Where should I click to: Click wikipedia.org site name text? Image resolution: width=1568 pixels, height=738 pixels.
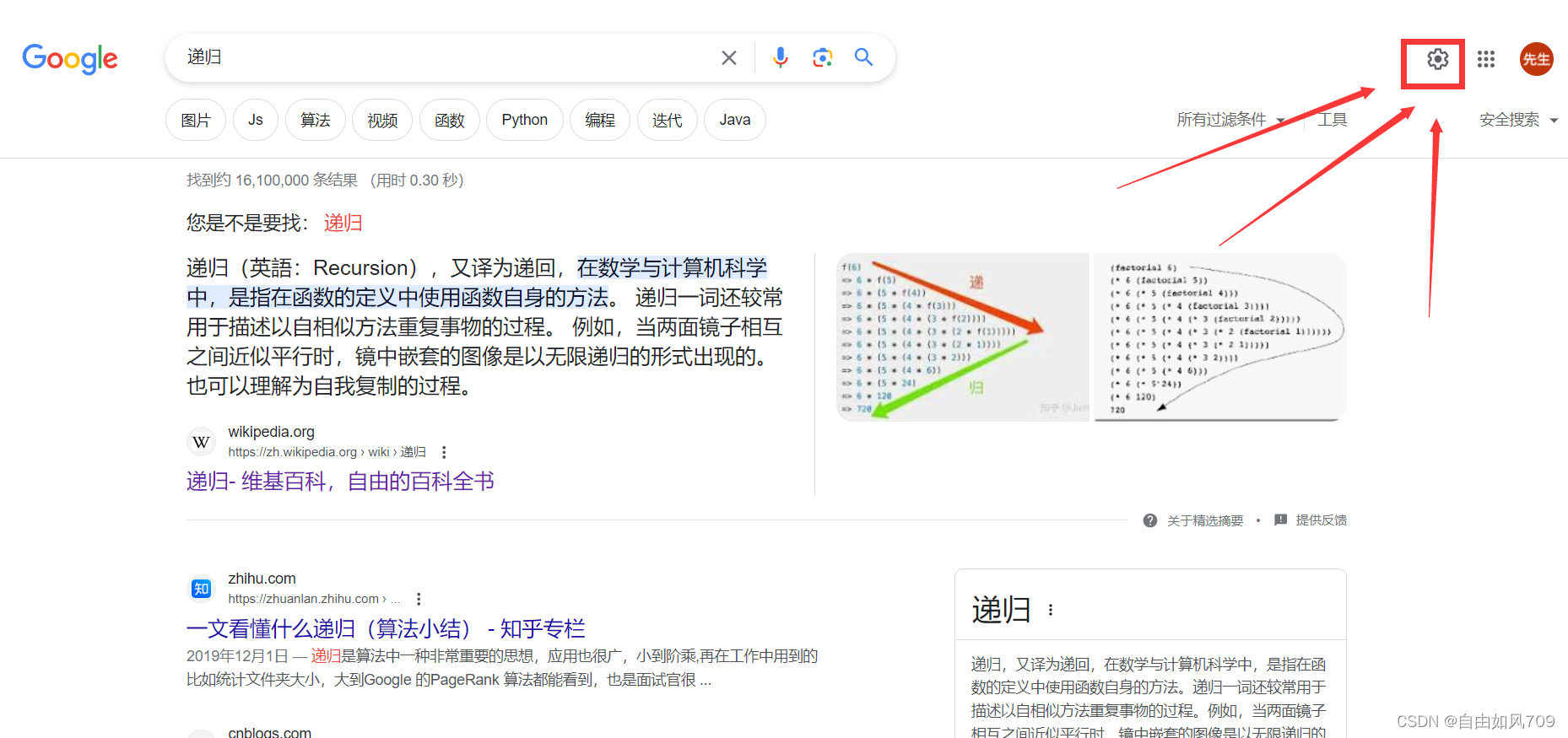[x=272, y=432]
